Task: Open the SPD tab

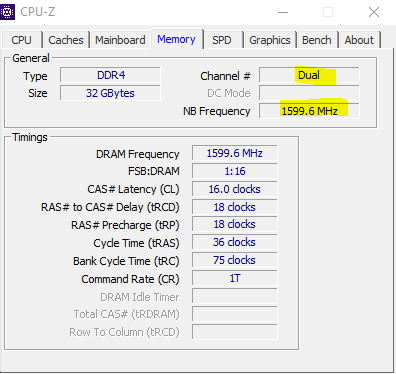Action: [x=222, y=40]
